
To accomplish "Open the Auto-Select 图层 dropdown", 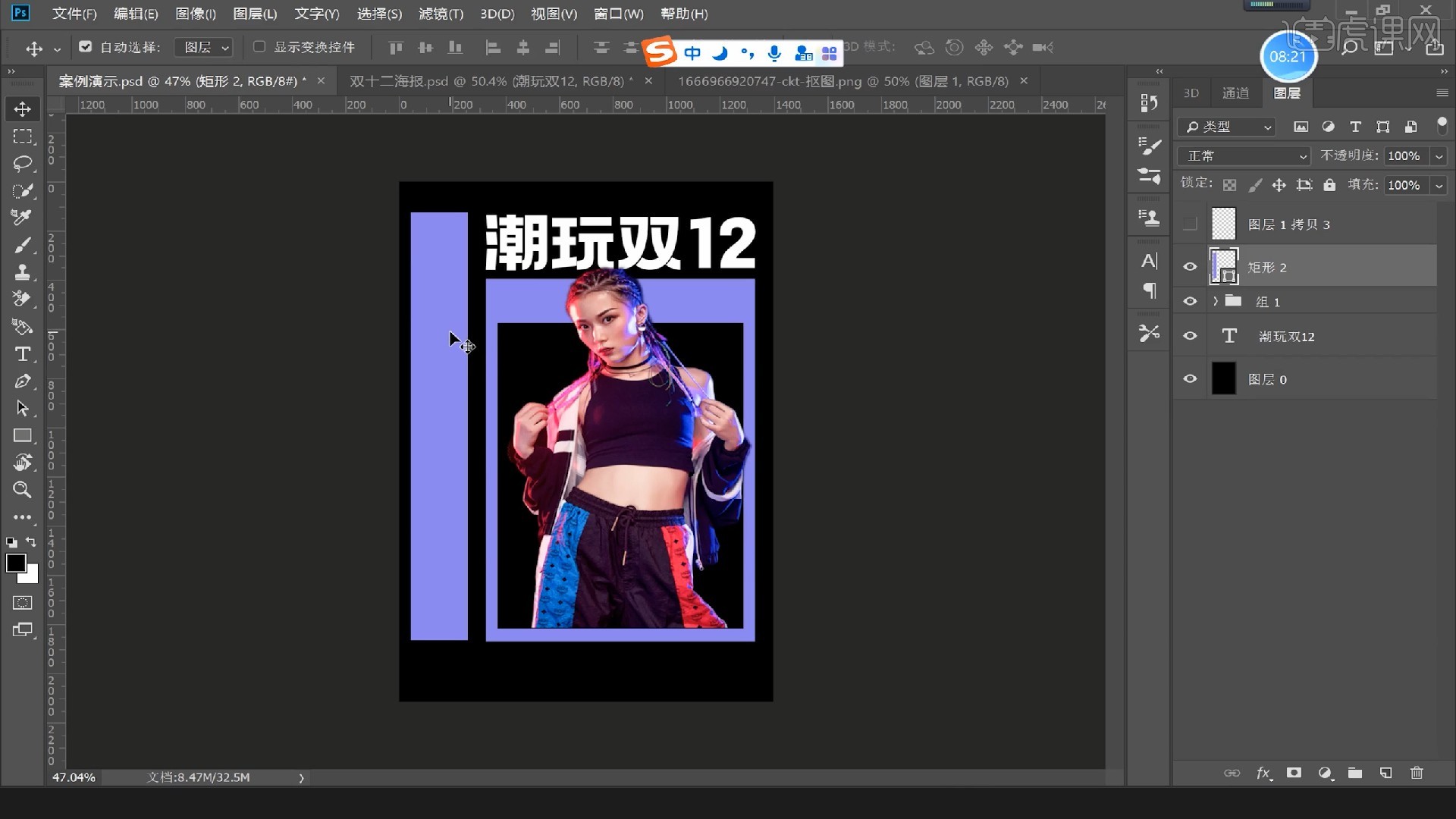I will 203,47.
